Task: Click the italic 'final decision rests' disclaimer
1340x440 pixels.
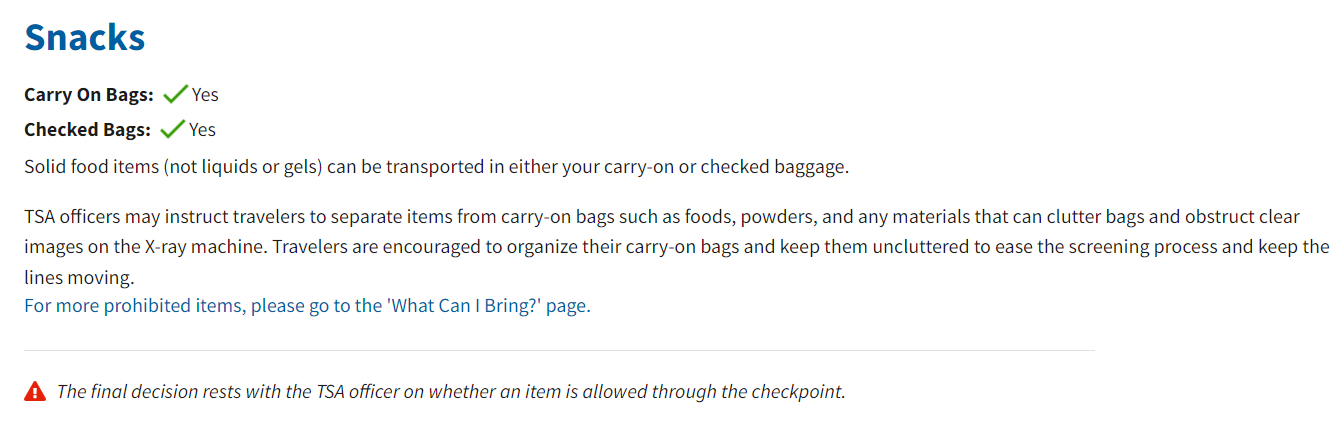Action: coord(451,391)
